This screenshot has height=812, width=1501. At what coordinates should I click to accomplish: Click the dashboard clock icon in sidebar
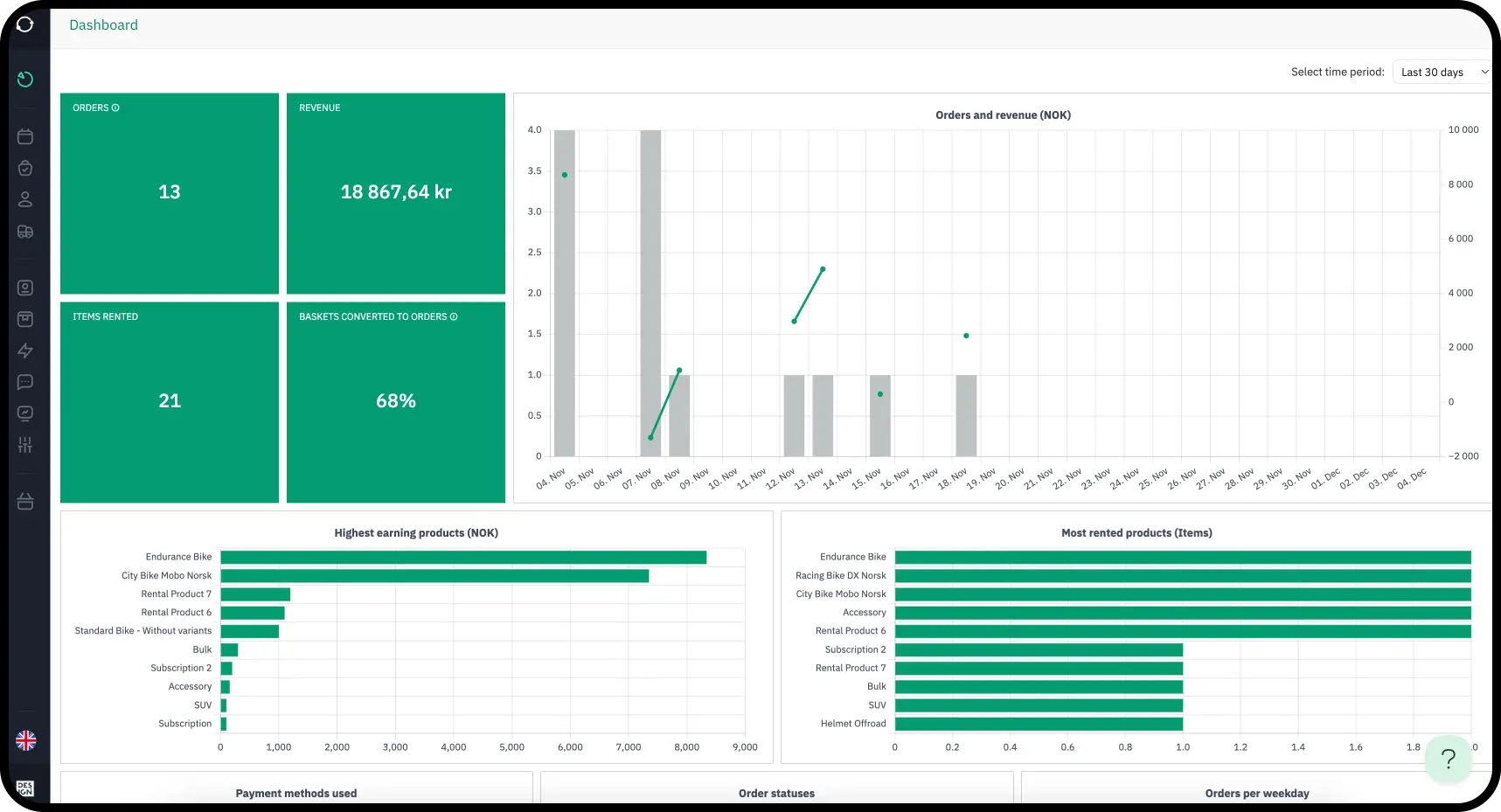(x=25, y=80)
